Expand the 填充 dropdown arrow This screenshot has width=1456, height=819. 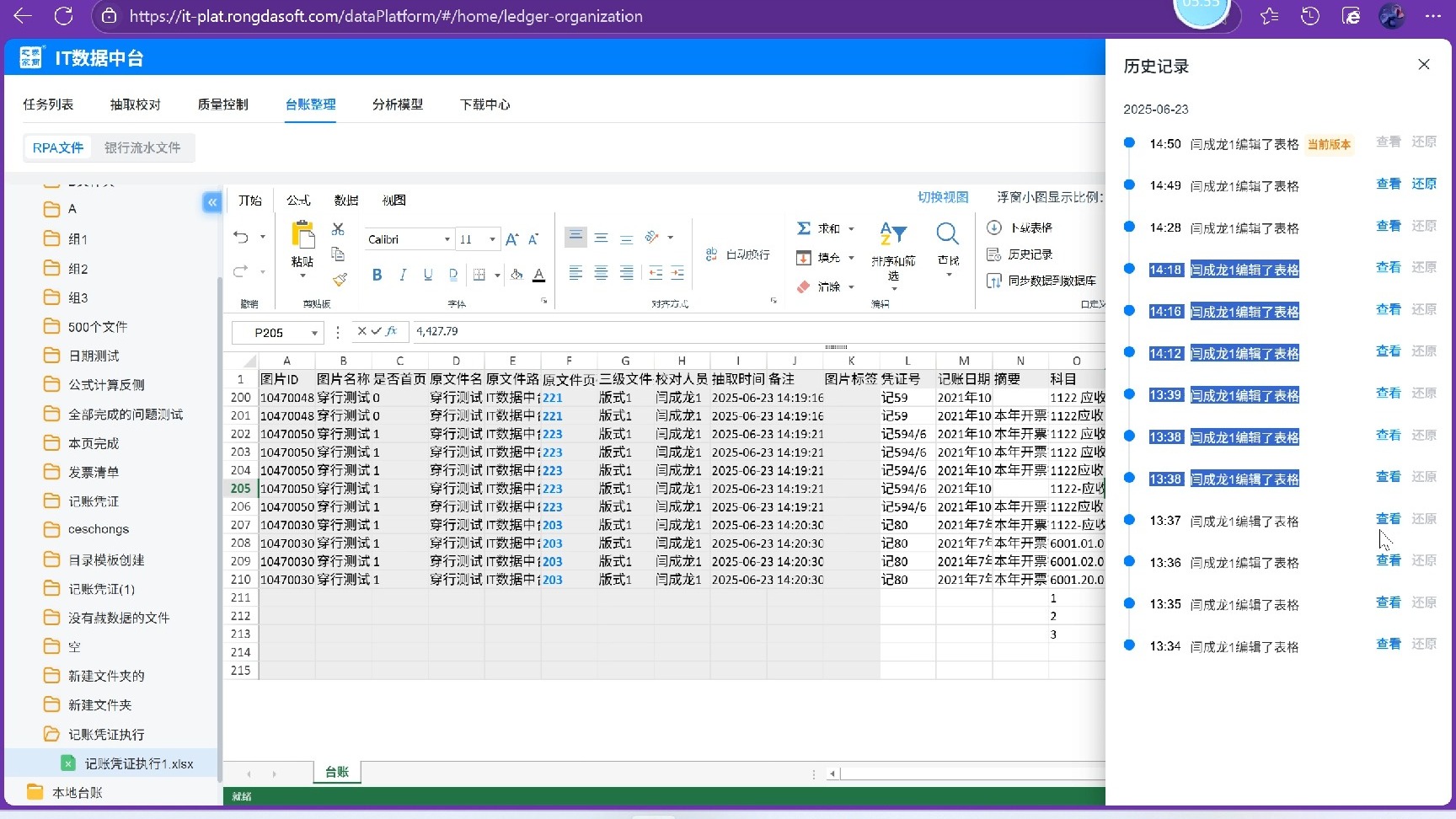pos(851,258)
